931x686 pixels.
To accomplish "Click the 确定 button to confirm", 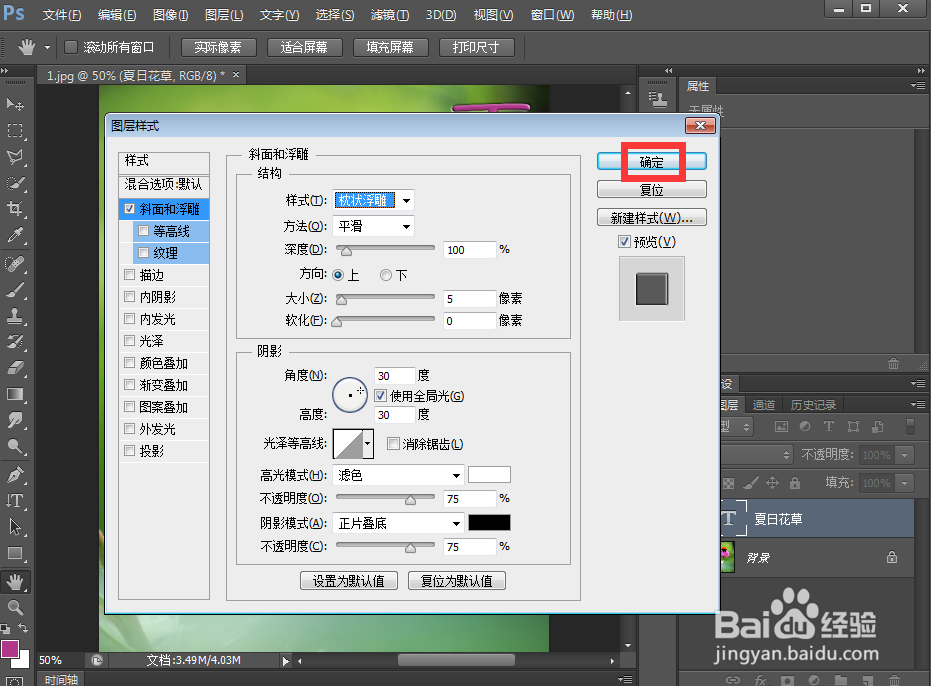I will pyautogui.click(x=651, y=160).
